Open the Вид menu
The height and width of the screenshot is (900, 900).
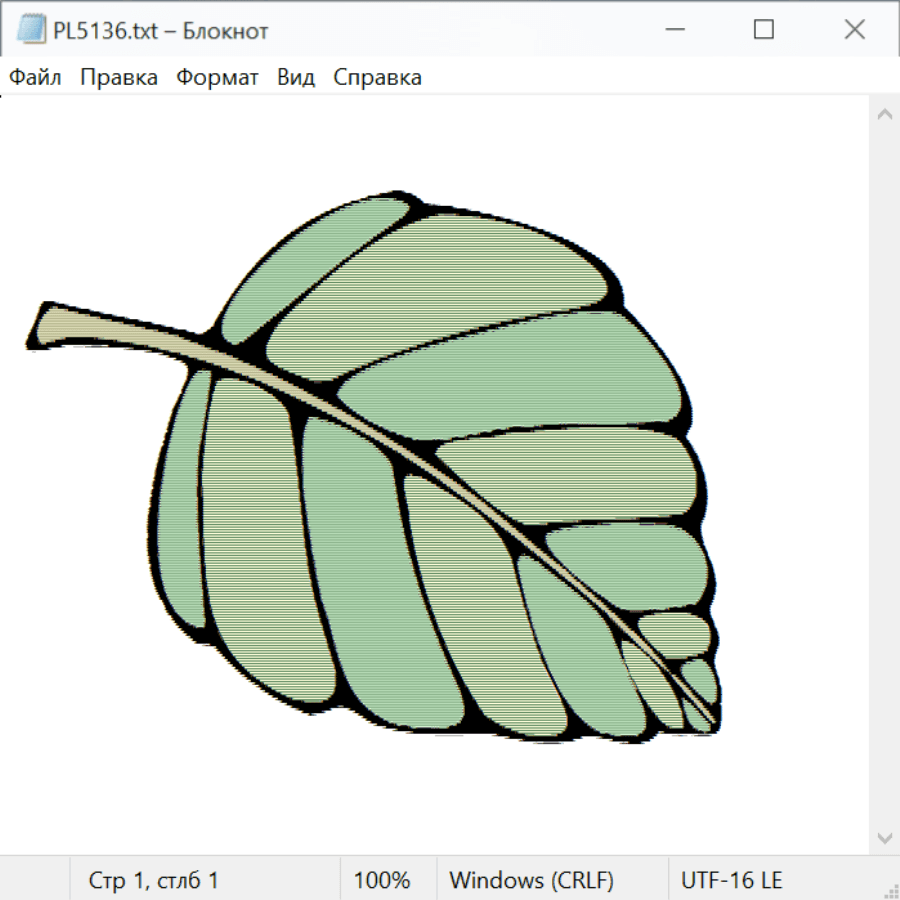coord(295,78)
